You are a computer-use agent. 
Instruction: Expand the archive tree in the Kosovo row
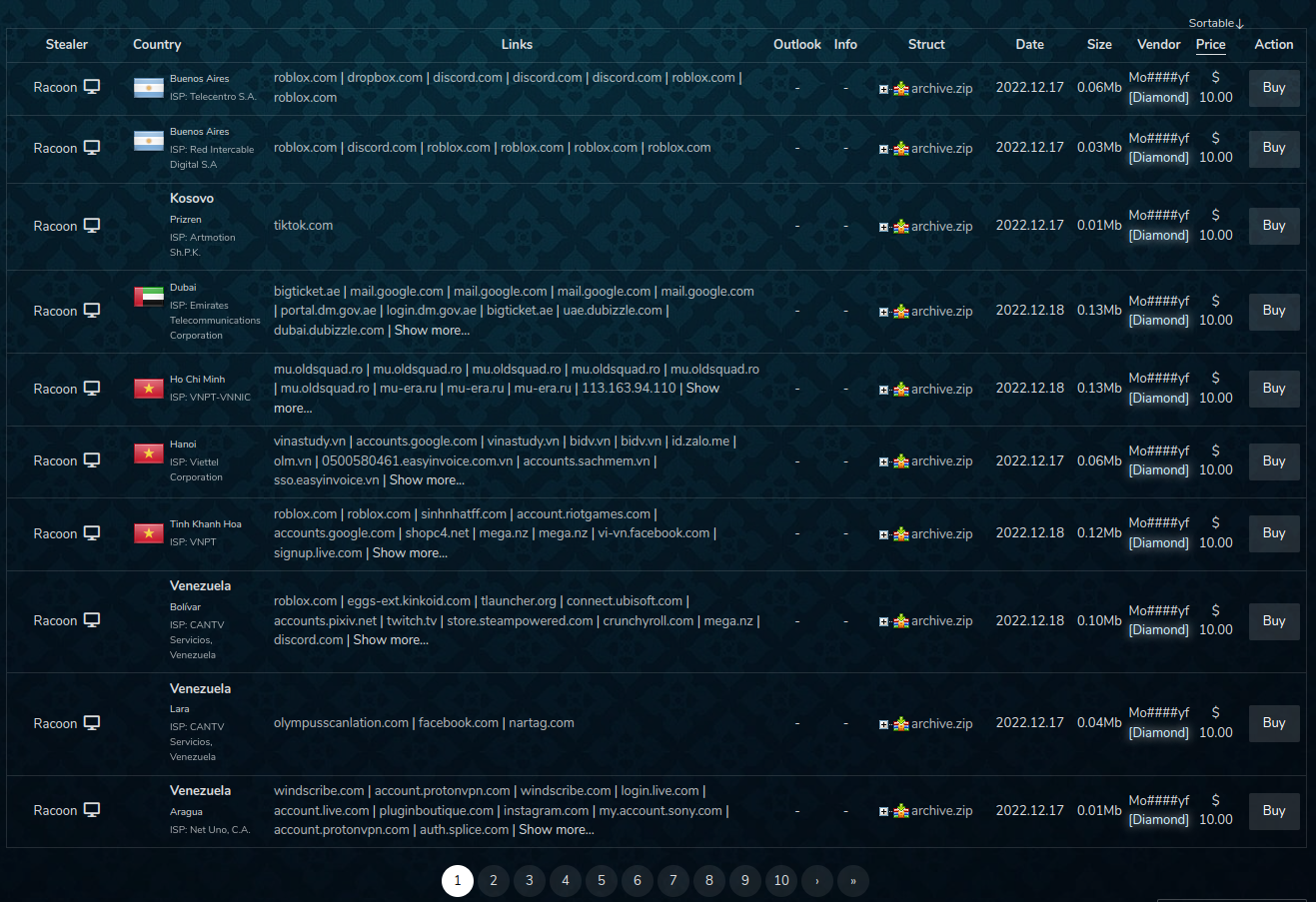(x=883, y=226)
